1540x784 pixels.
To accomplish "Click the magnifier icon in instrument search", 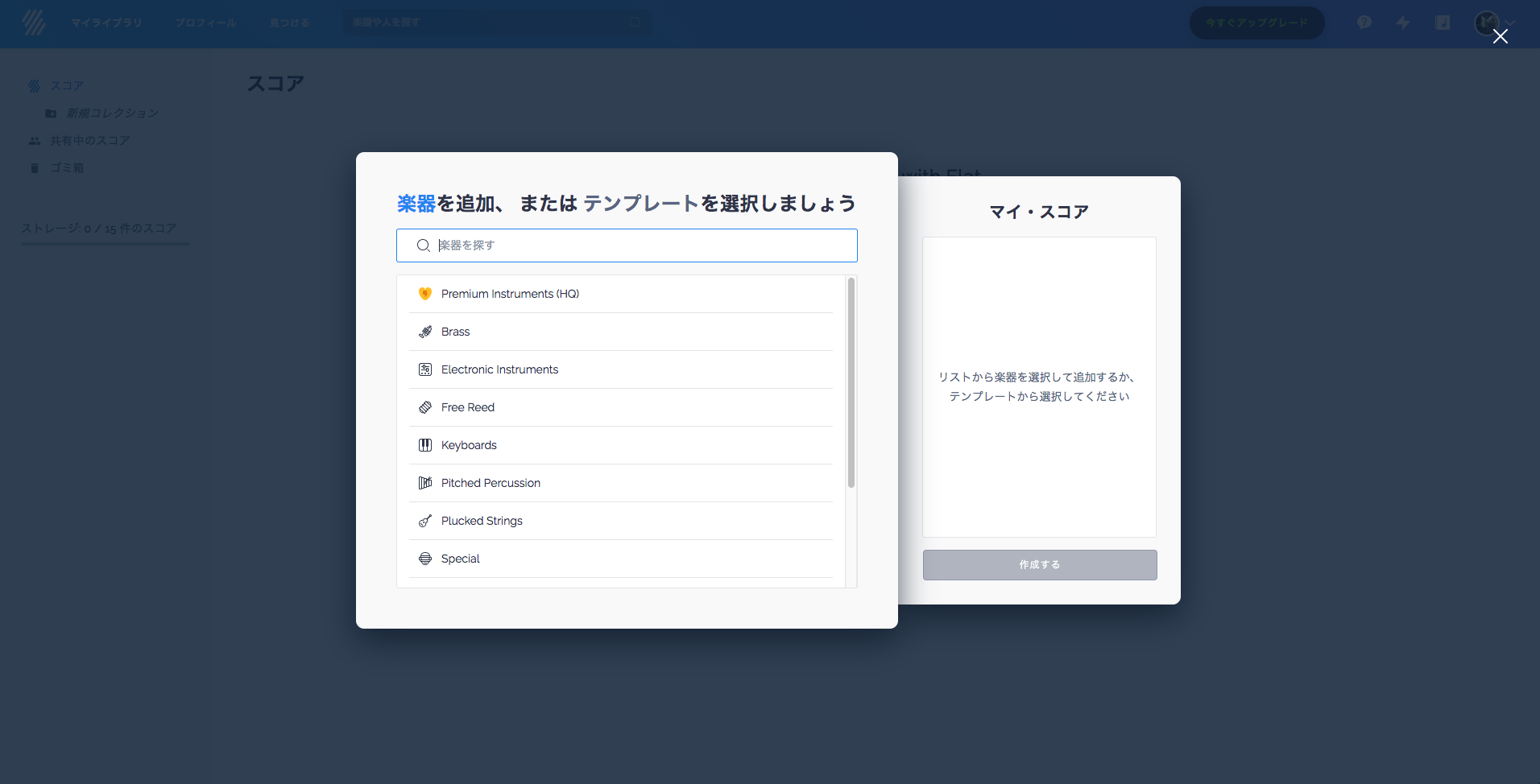I will click(x=423, y=246).
